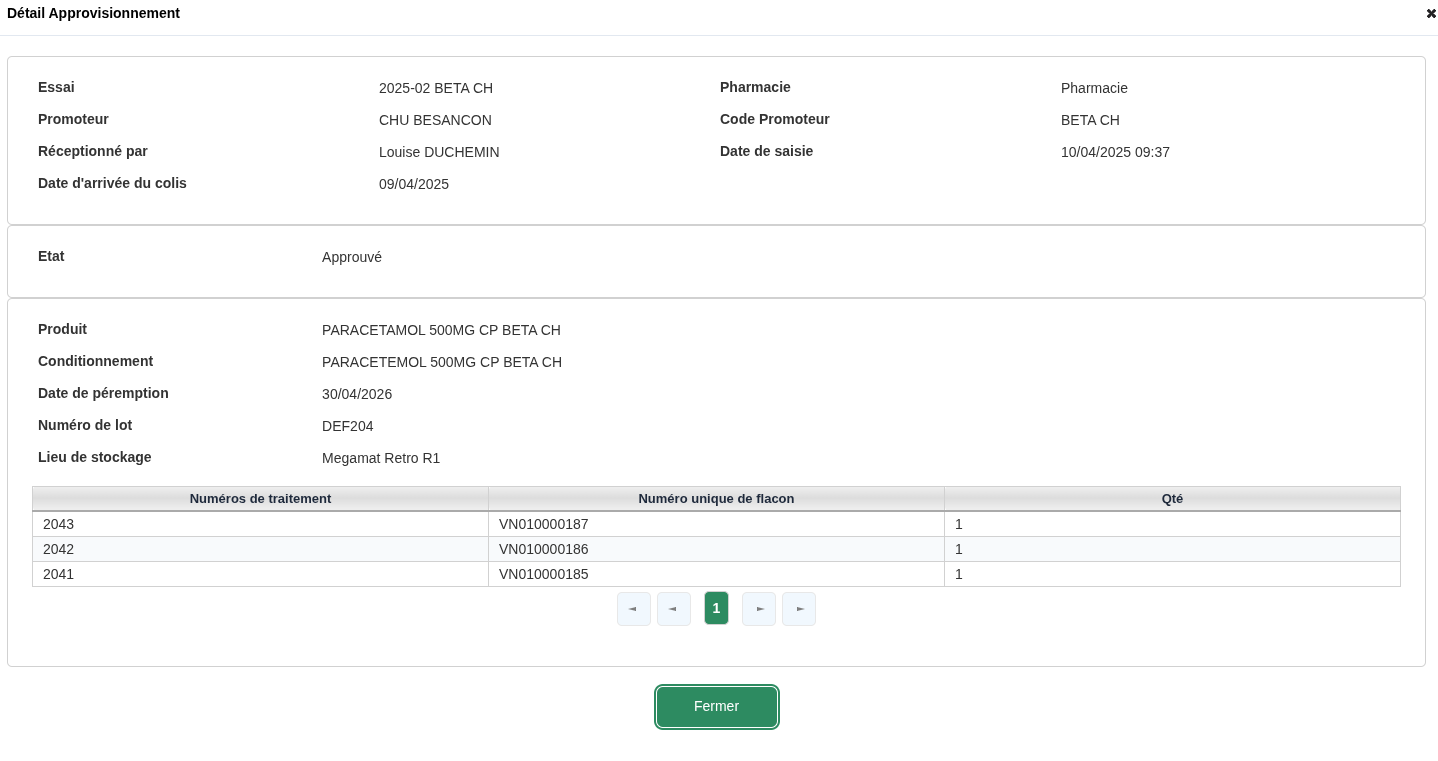Click the Fermer button
The width and height of the screenshot is (1438, 761).
point(716,707)
